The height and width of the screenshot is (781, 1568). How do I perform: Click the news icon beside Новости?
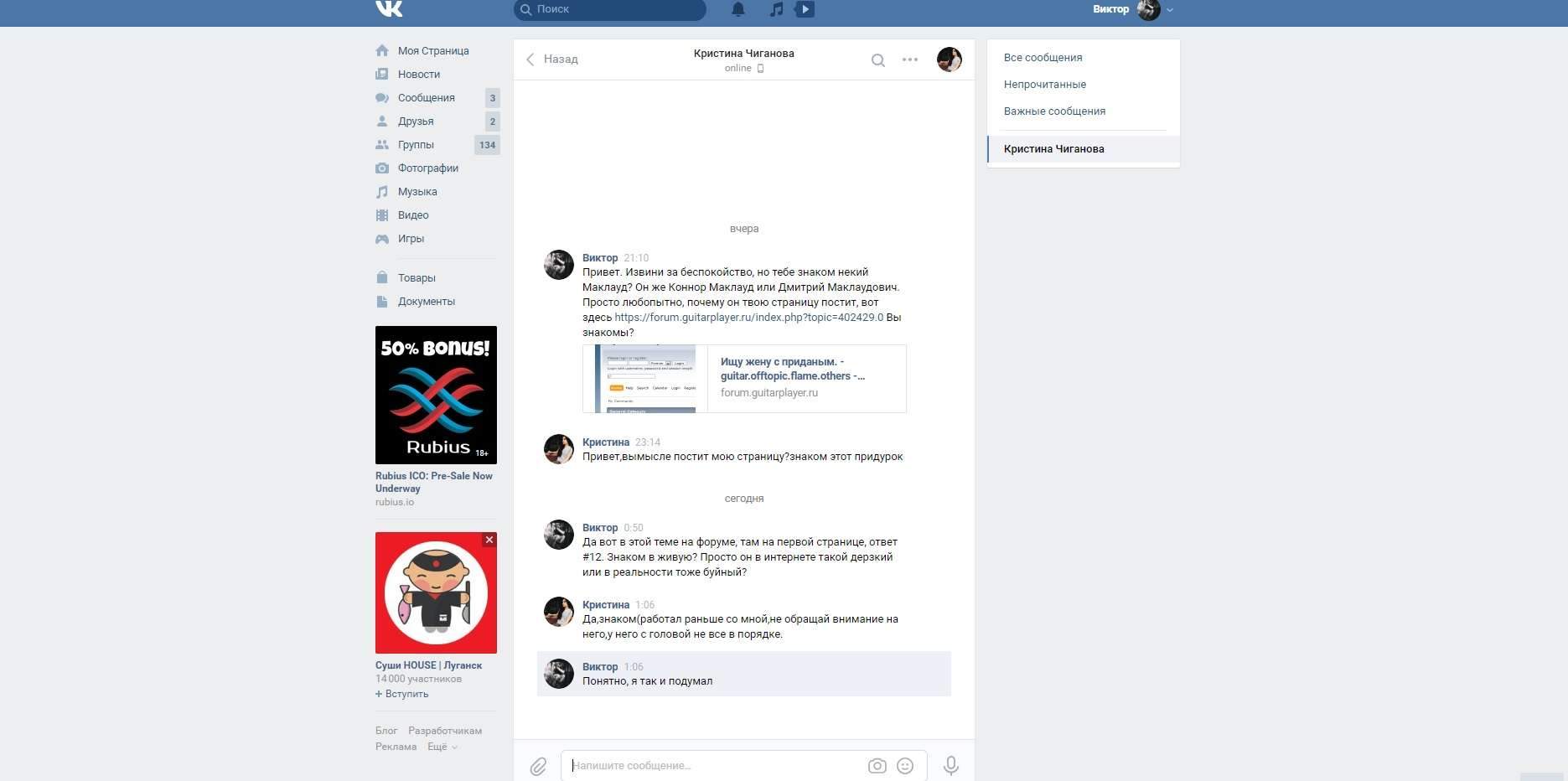pos(382,75)
